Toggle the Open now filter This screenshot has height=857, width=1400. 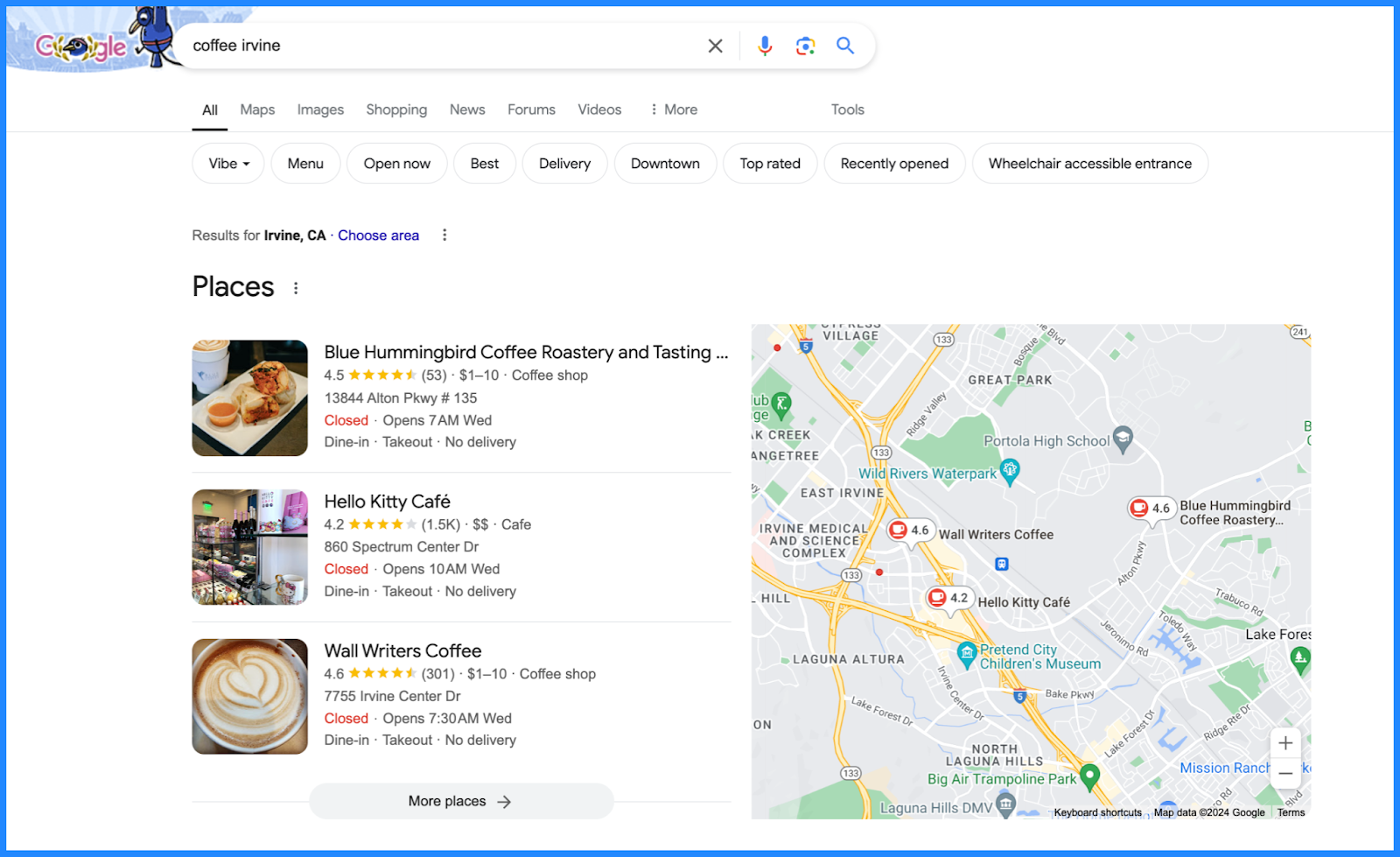click(397, 164)
